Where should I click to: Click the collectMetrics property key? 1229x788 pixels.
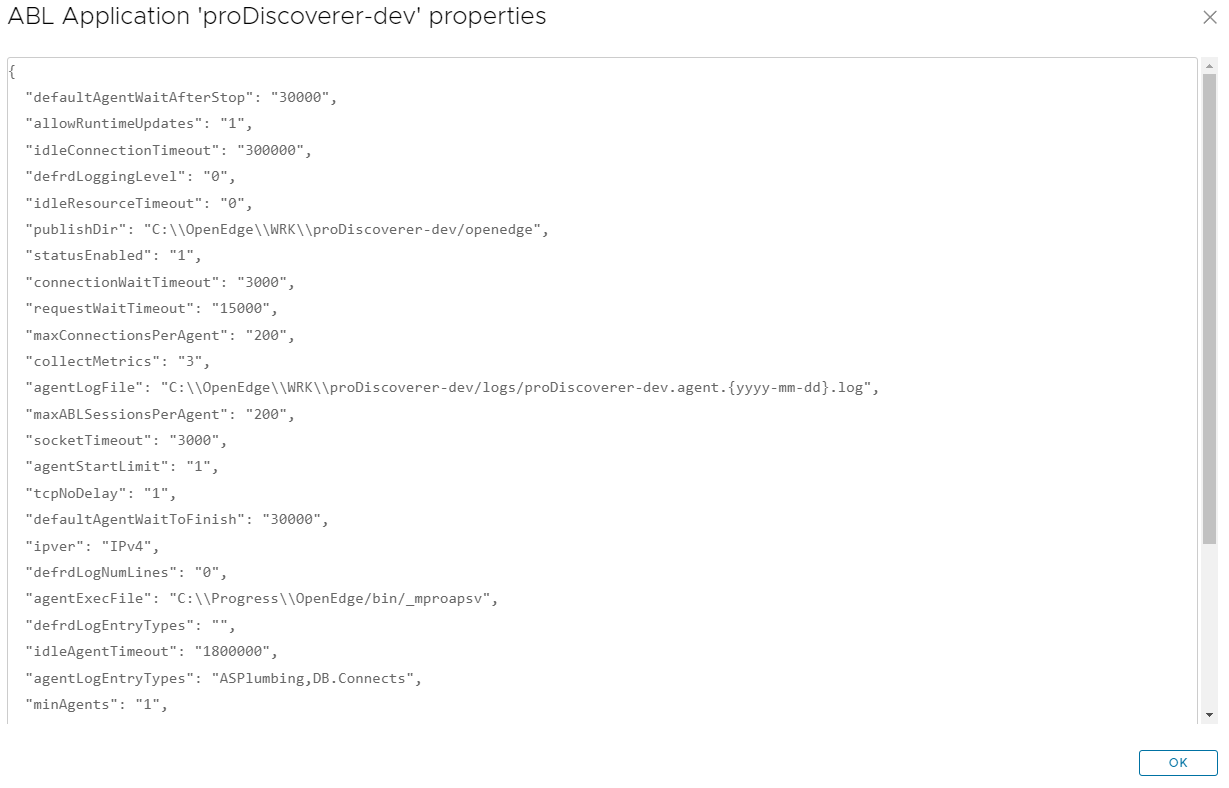point(94,361)
